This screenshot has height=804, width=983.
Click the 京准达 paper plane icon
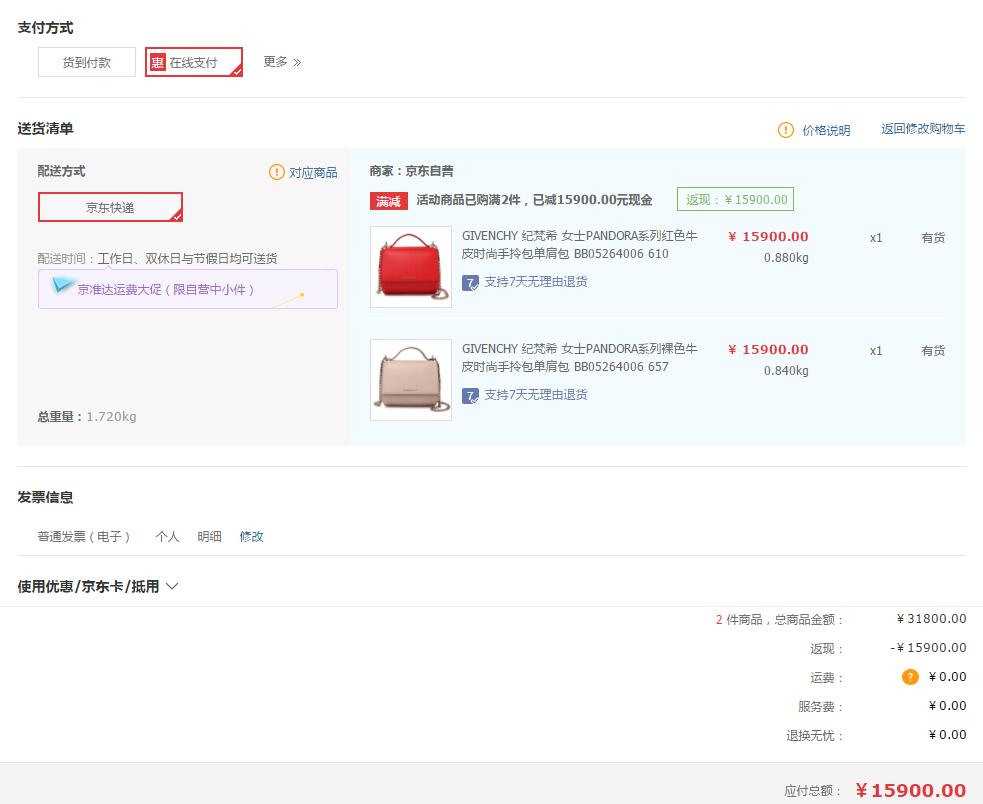(62, 285)
